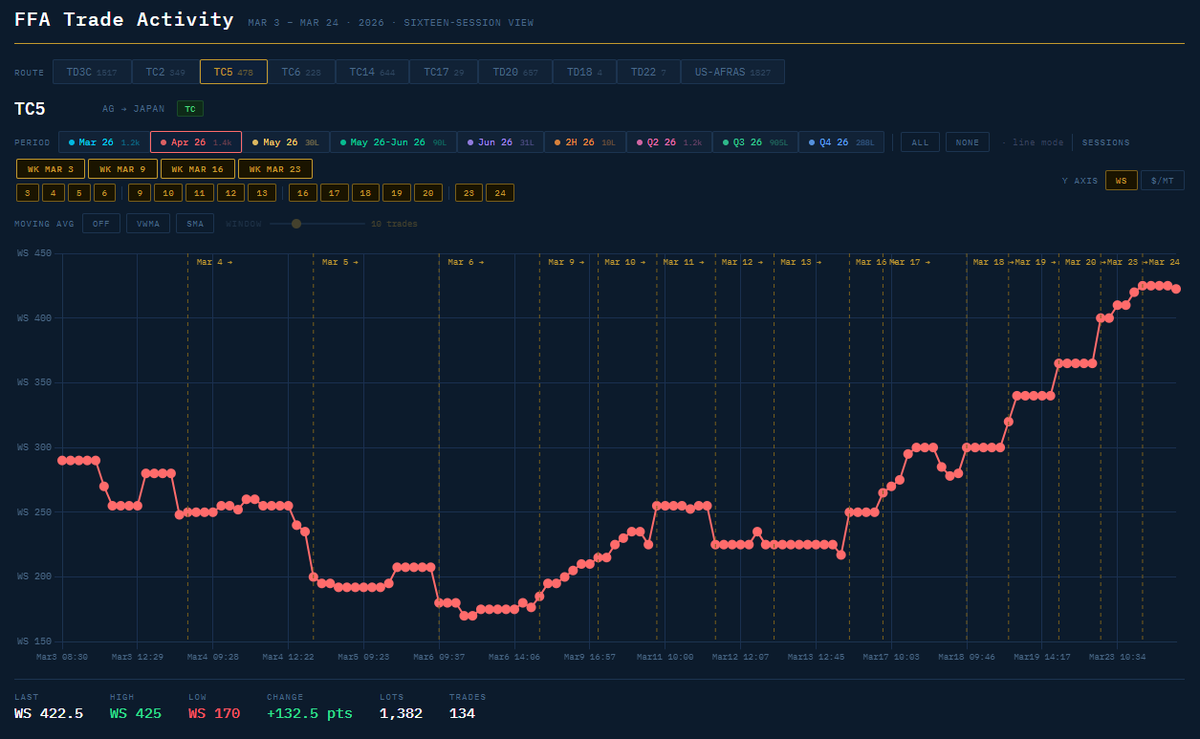Toggle the Jun 26 period series
This screenshot has width=1200, height=739.
pyautogui.click(x=503, y=143)
